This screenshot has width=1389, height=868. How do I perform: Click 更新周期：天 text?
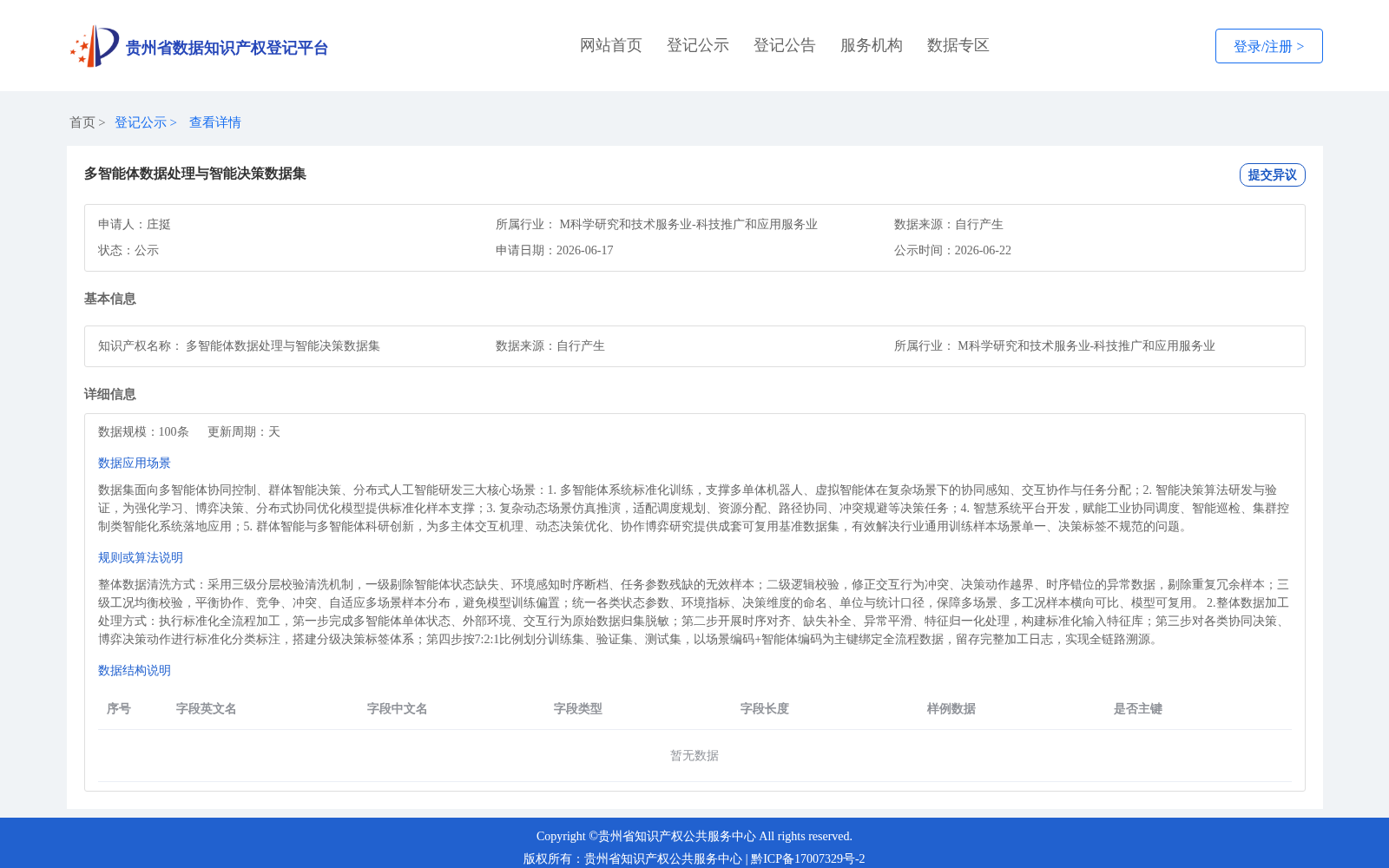click(244, 431)
